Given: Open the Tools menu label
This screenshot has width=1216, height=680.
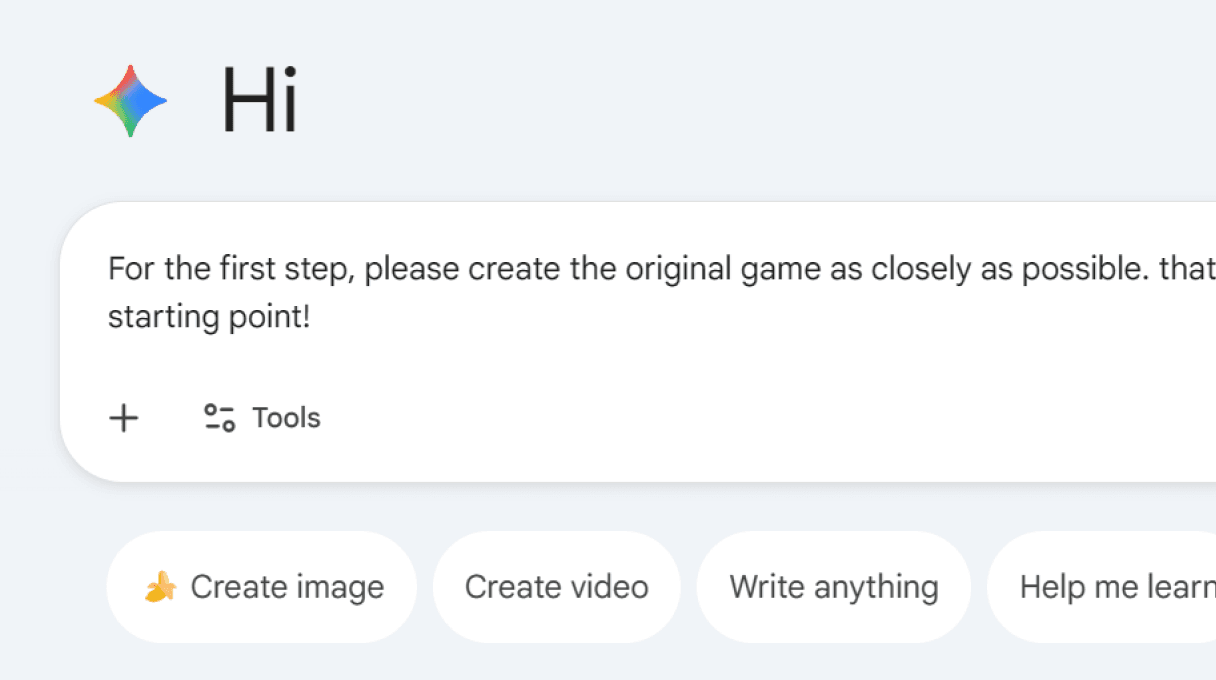Looking at the screenshot, I should coord(286,418).
